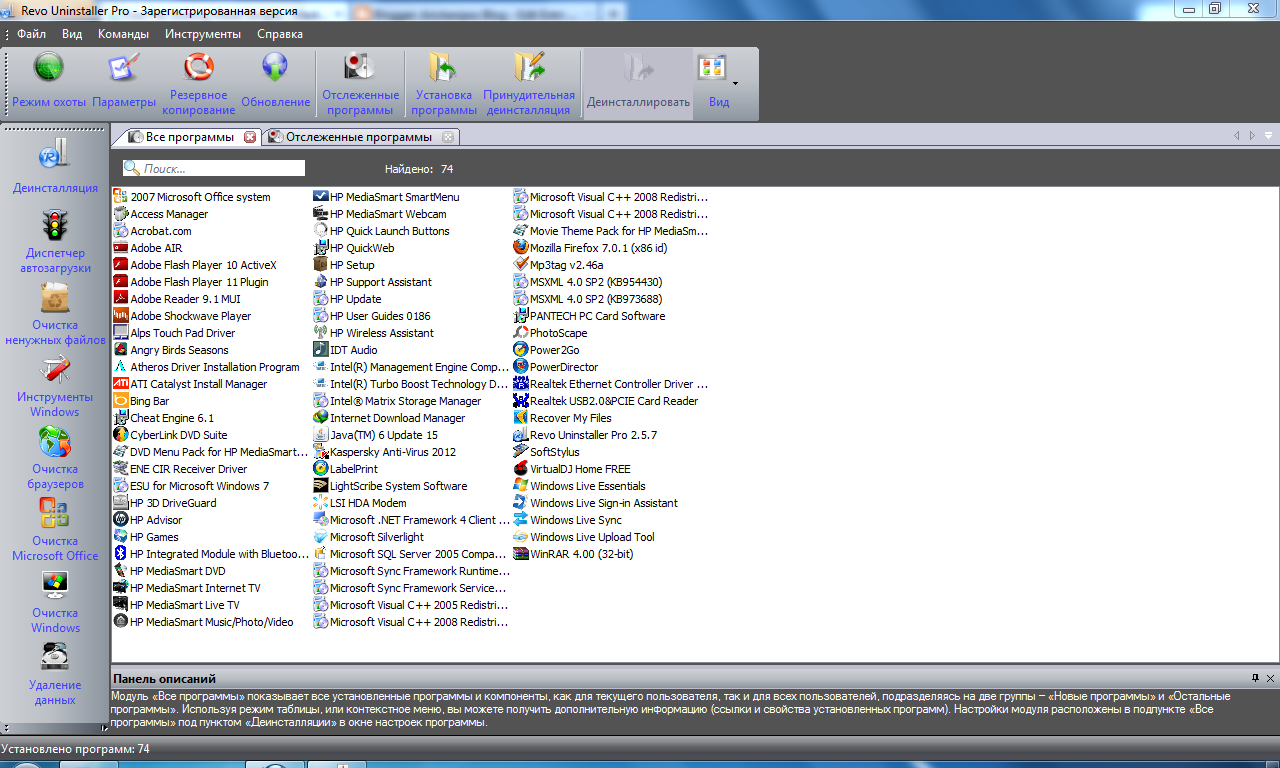The width and height of the screenshot is (1280, 768).
Task: Select the IDT Audio entry
Action: tap(346, 350)
